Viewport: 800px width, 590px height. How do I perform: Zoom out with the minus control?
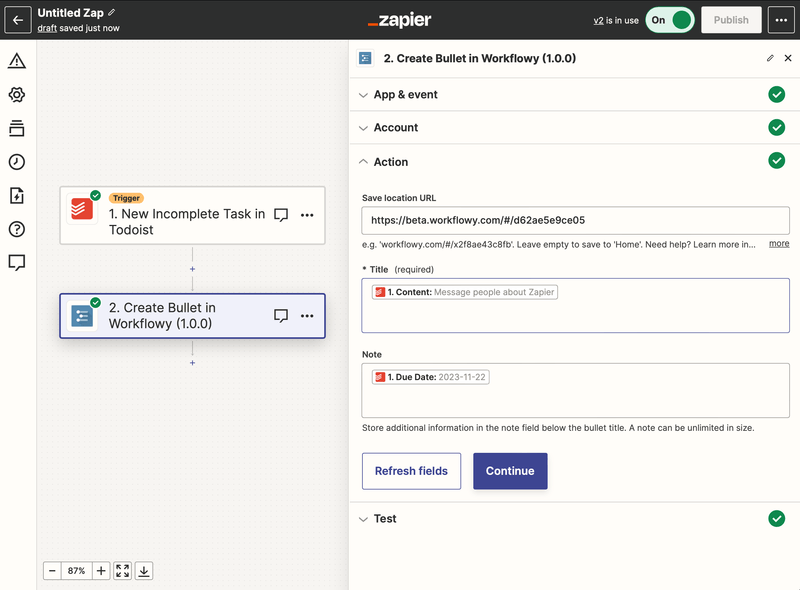(51, 570)
